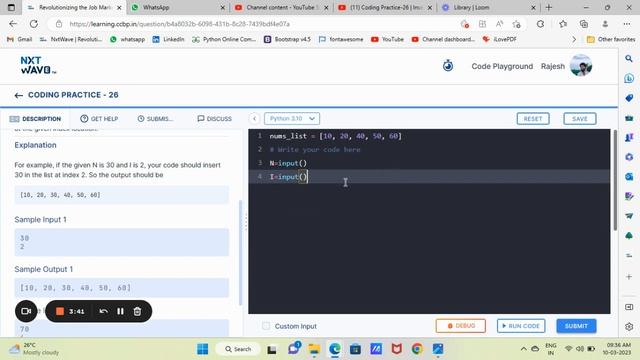
Task: Close the WhatsApp browser tab
Action: (222, 7)
